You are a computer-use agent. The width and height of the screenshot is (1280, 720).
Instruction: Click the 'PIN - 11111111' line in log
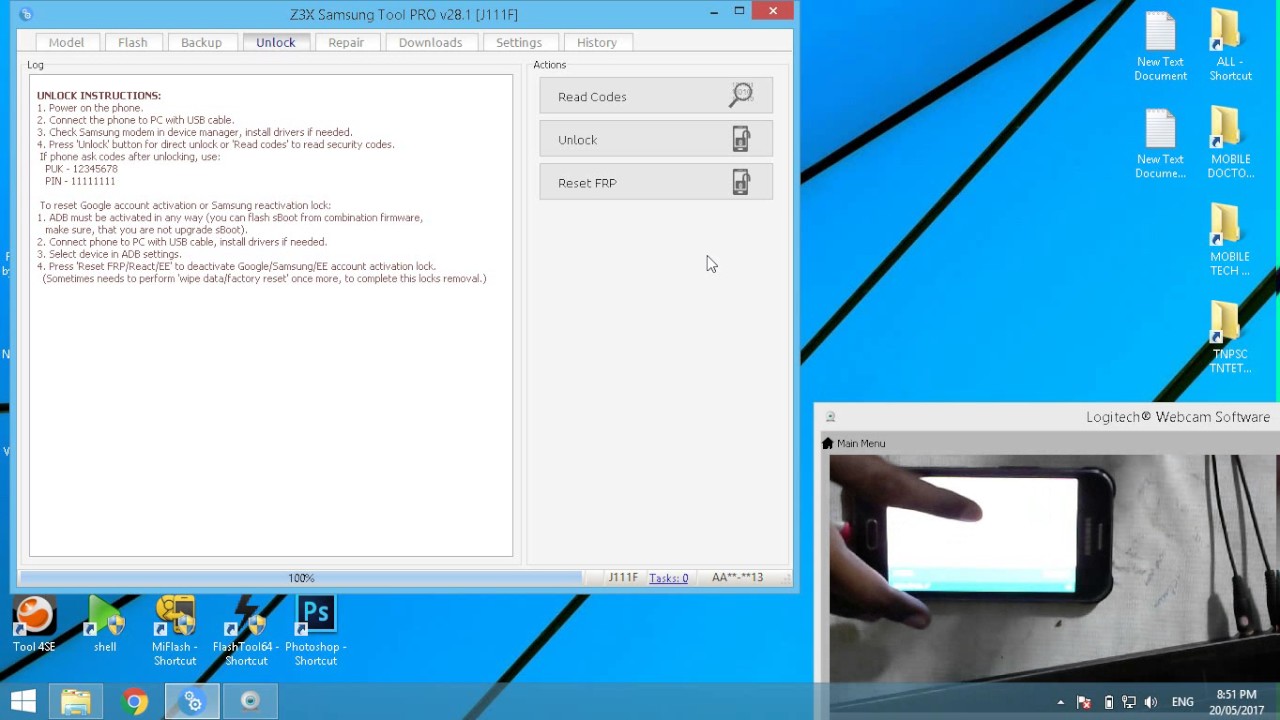click(x=80, y=181)
